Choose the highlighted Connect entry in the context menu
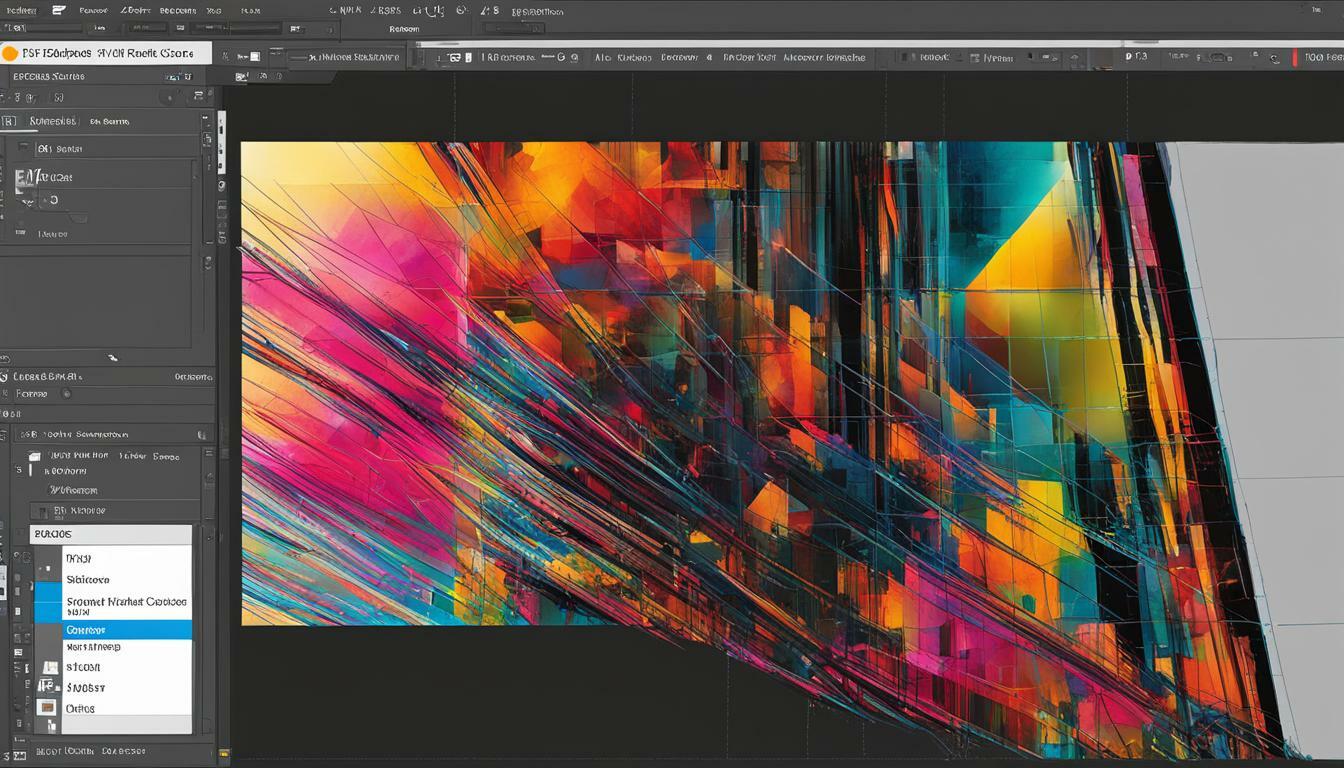Screen dimensions: 1344x768 pos(110,630)
